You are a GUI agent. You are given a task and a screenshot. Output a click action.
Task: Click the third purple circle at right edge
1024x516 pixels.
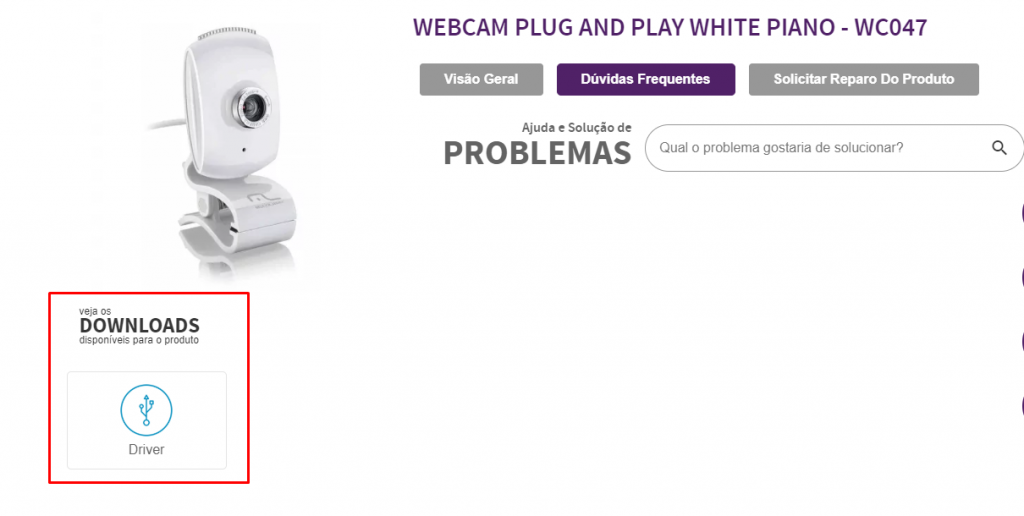(1021, 342)
